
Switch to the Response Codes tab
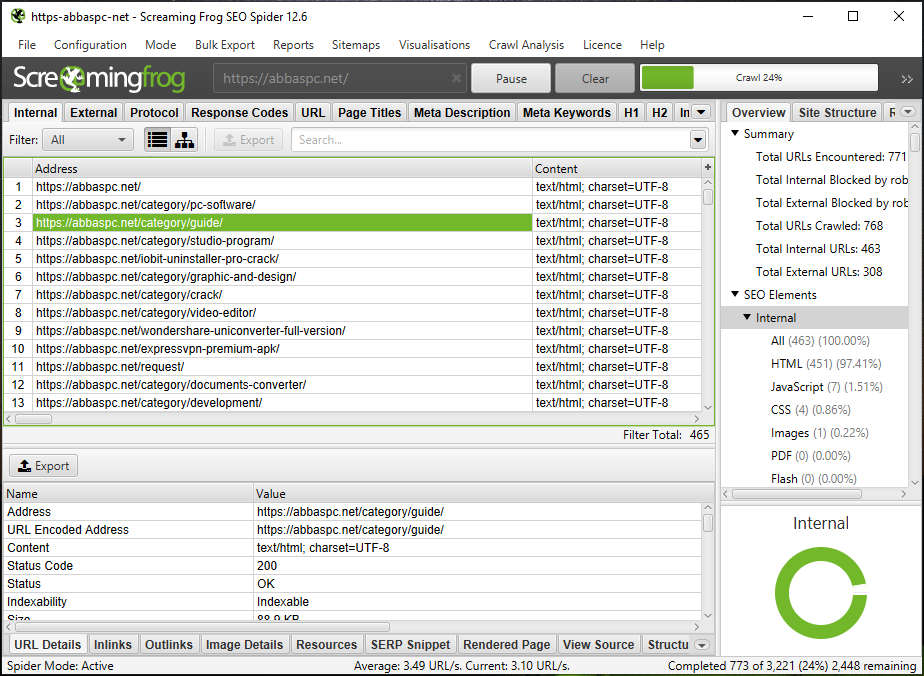(239, 113)
